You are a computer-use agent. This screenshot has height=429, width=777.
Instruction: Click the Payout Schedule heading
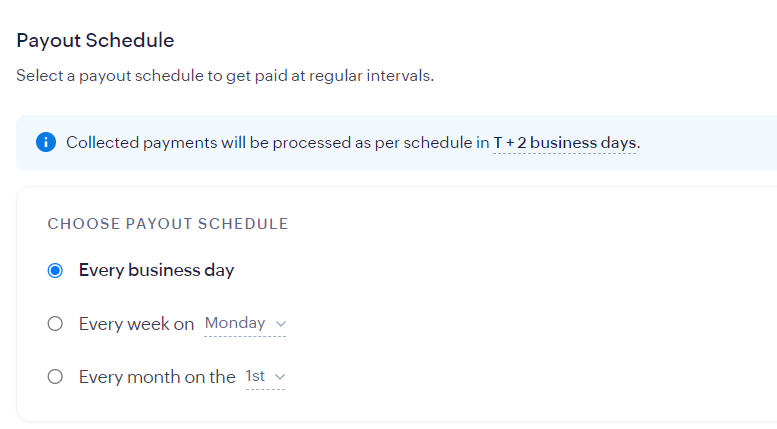95,41
